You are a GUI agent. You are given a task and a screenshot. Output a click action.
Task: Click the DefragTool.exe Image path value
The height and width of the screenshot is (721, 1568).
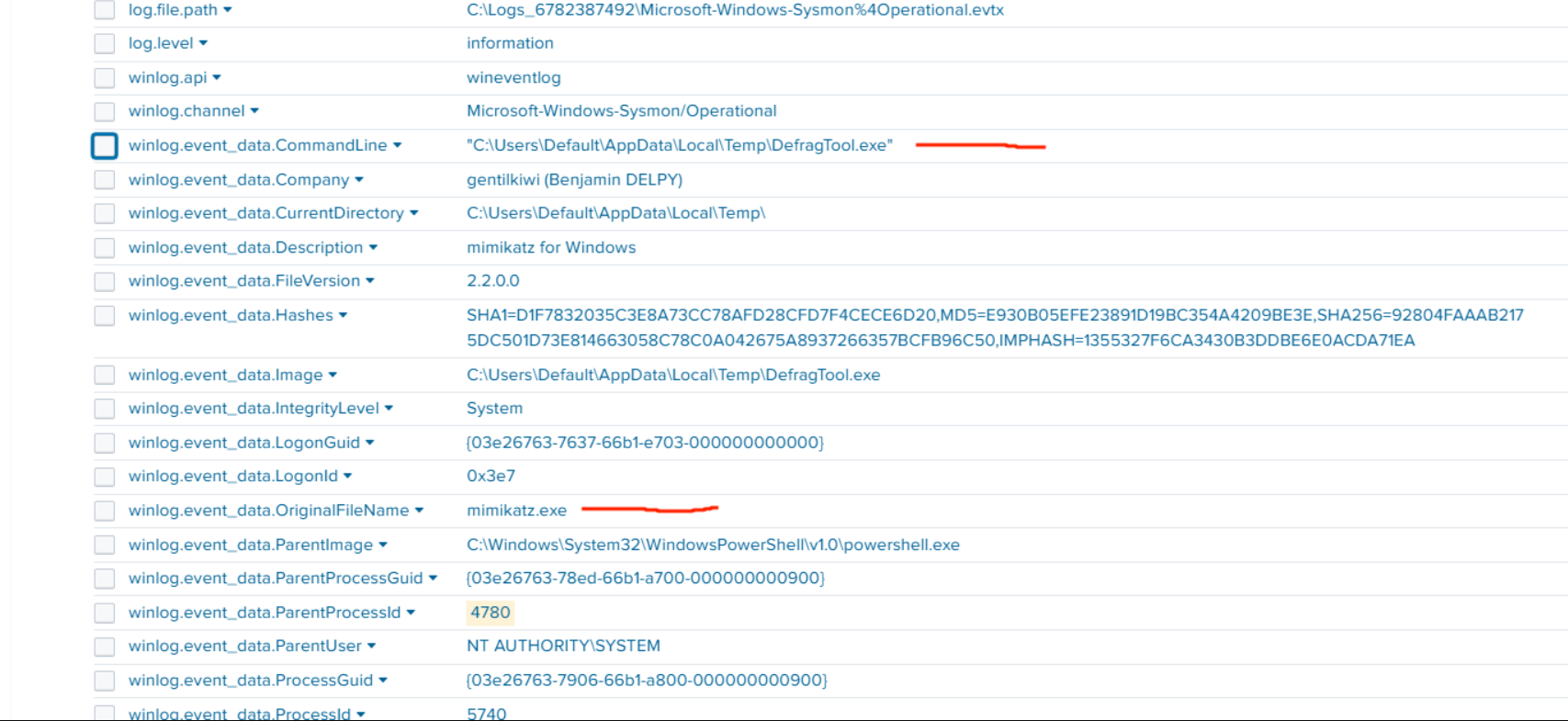coord(673,375)
